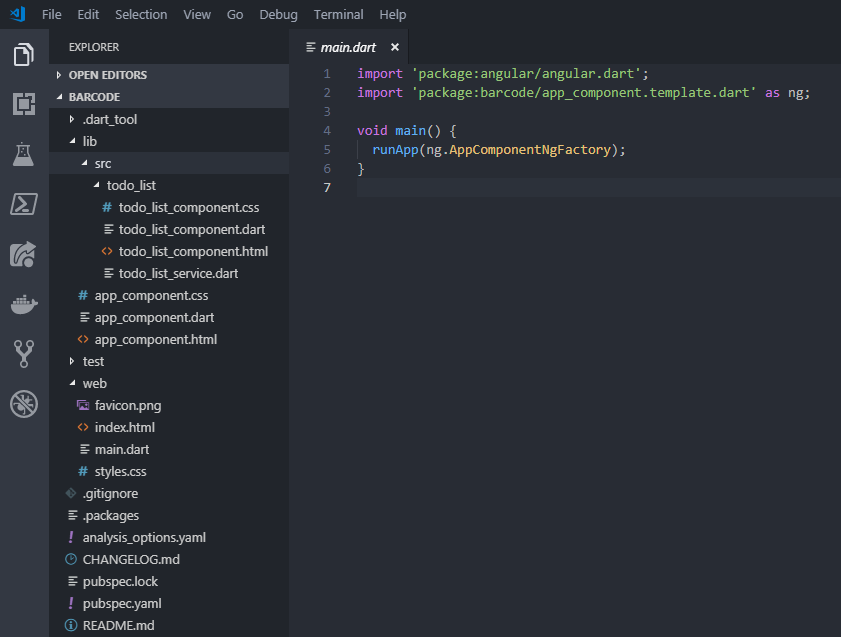Expand the .dart_tool folder
The width and height of the screenshot is (841, 637).
[109, 119]
